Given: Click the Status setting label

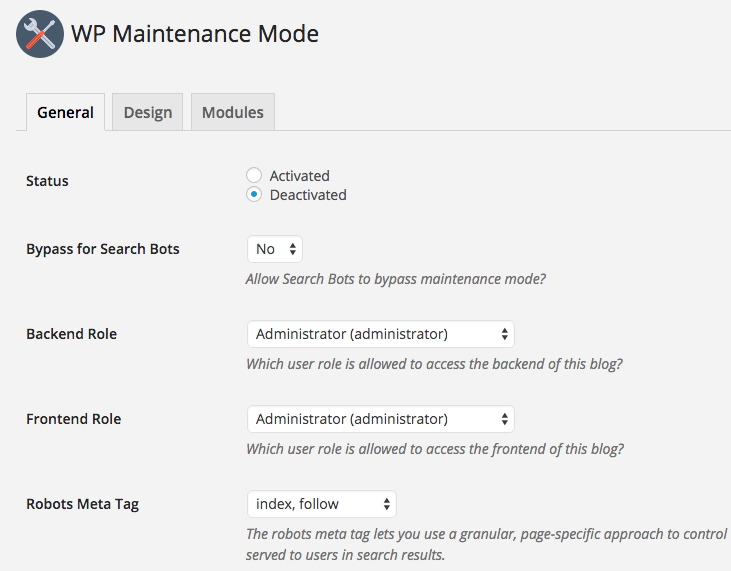Looking at the screenshot, I should coord(47,181).
